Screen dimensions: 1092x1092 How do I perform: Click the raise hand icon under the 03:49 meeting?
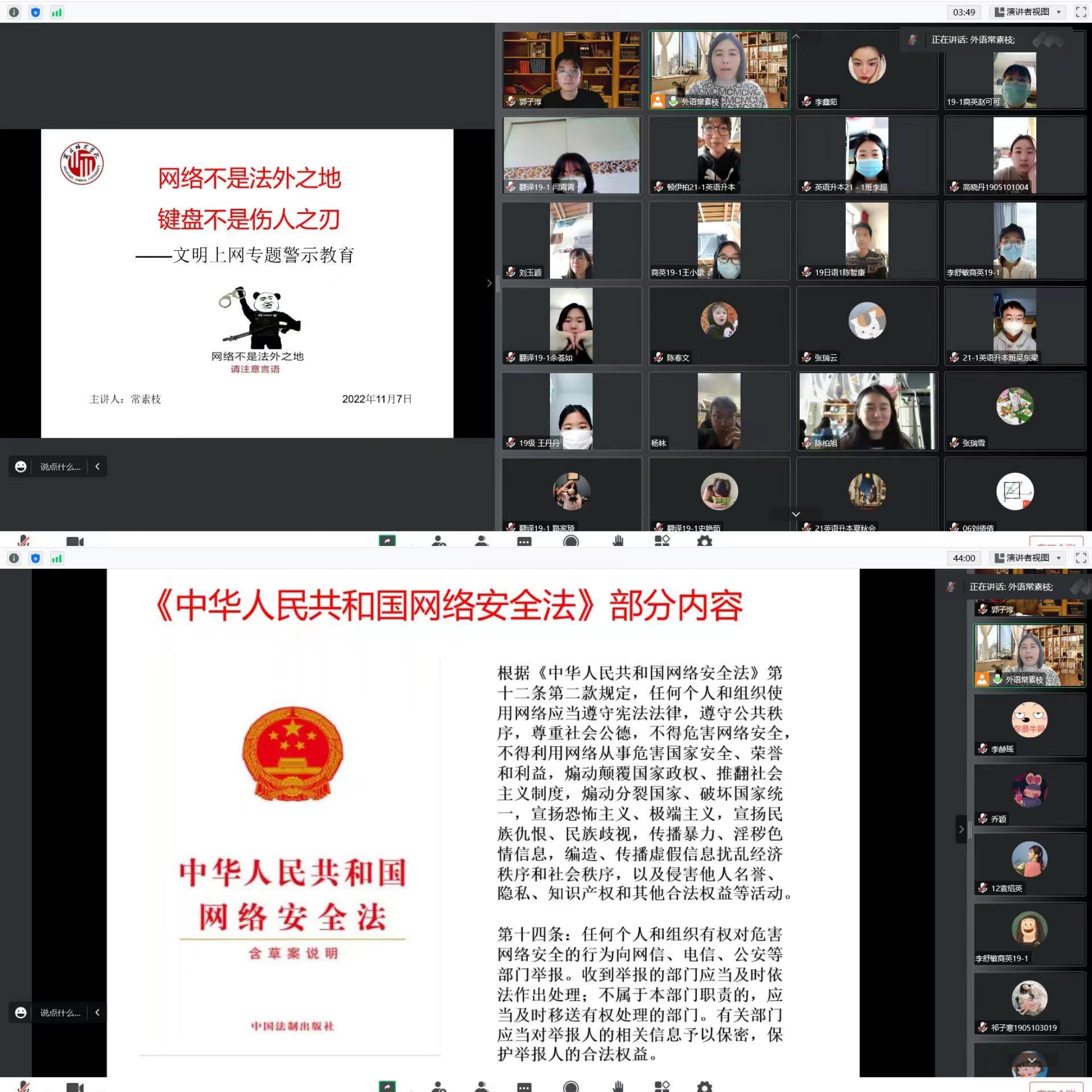618,541
